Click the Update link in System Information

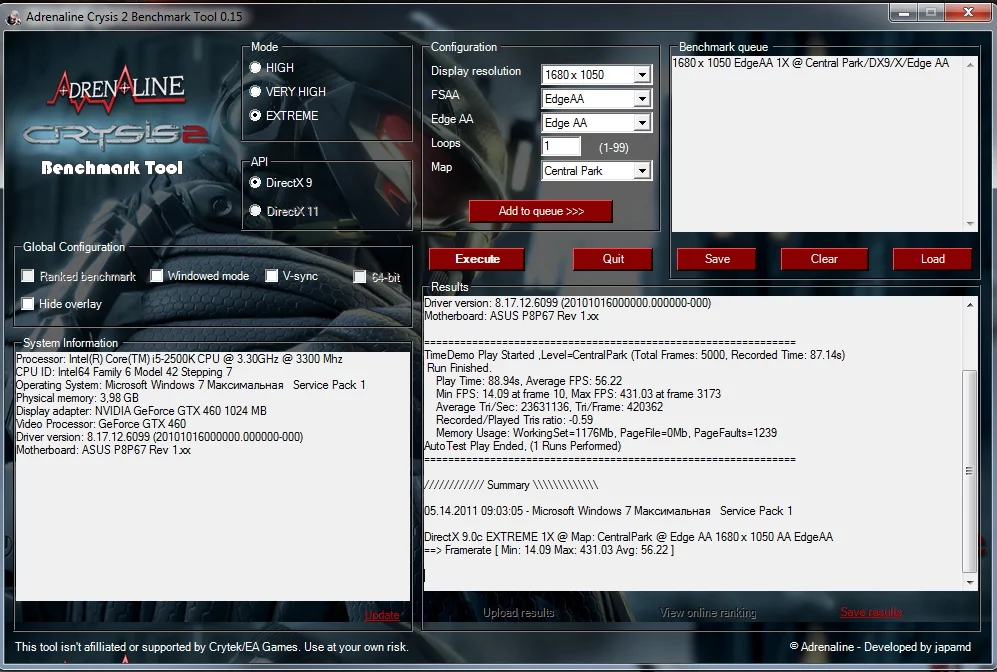(x=382, y=615)
